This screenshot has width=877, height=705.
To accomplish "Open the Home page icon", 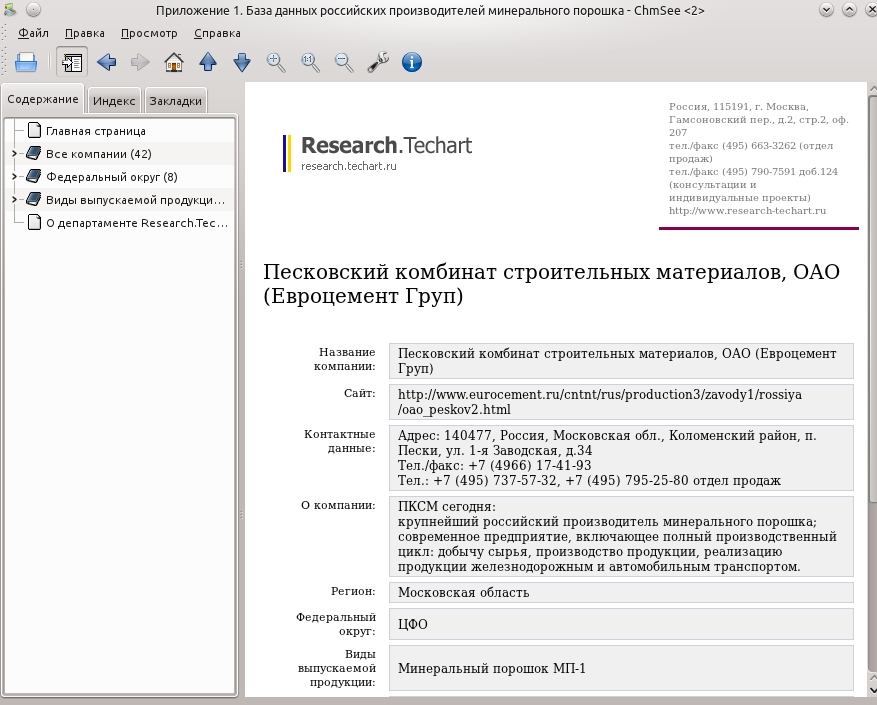I will 174,62.
